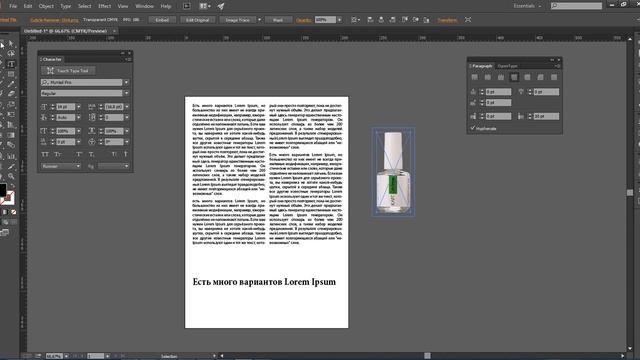The height and width of the screenshot is (360, 640).
Task: Toggle All Caps (TT) in Character panel
Action: (x=45, y=154)
